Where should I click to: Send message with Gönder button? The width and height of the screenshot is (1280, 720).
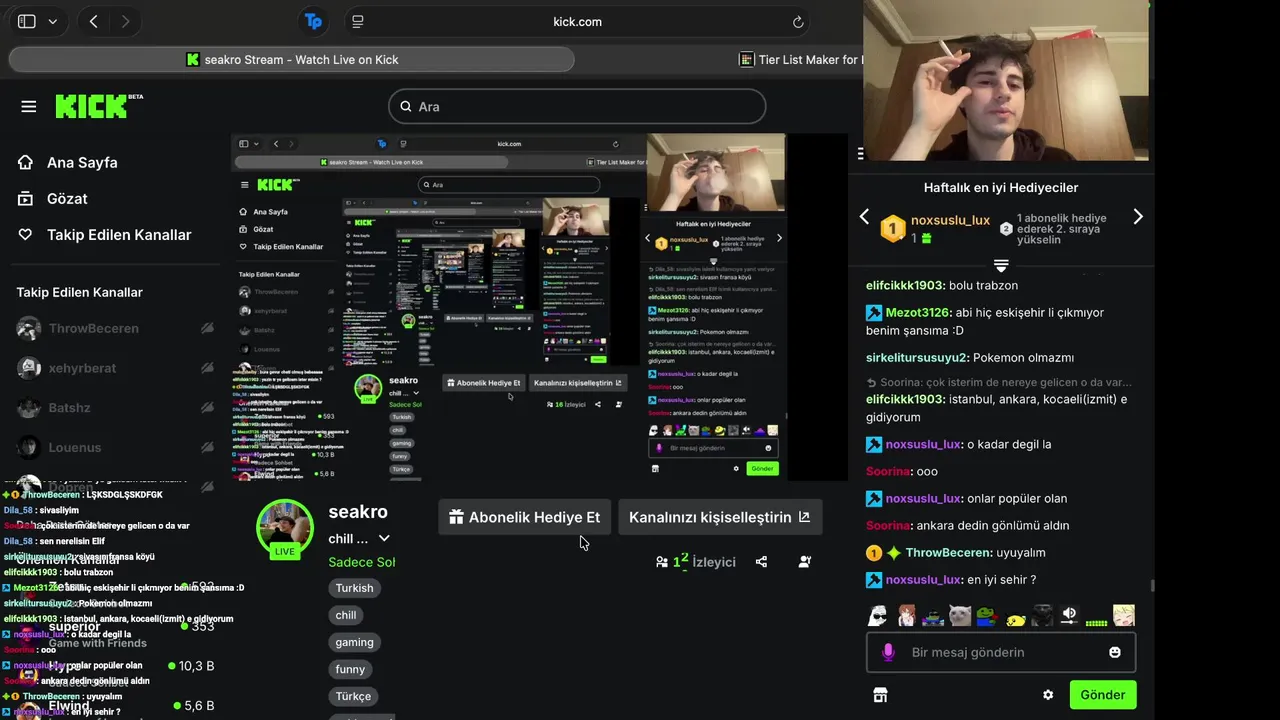tap(1103, 695)
